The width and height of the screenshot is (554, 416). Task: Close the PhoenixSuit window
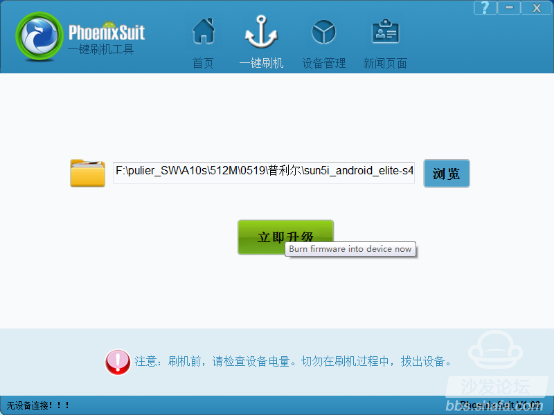click(x=536, y=7)
